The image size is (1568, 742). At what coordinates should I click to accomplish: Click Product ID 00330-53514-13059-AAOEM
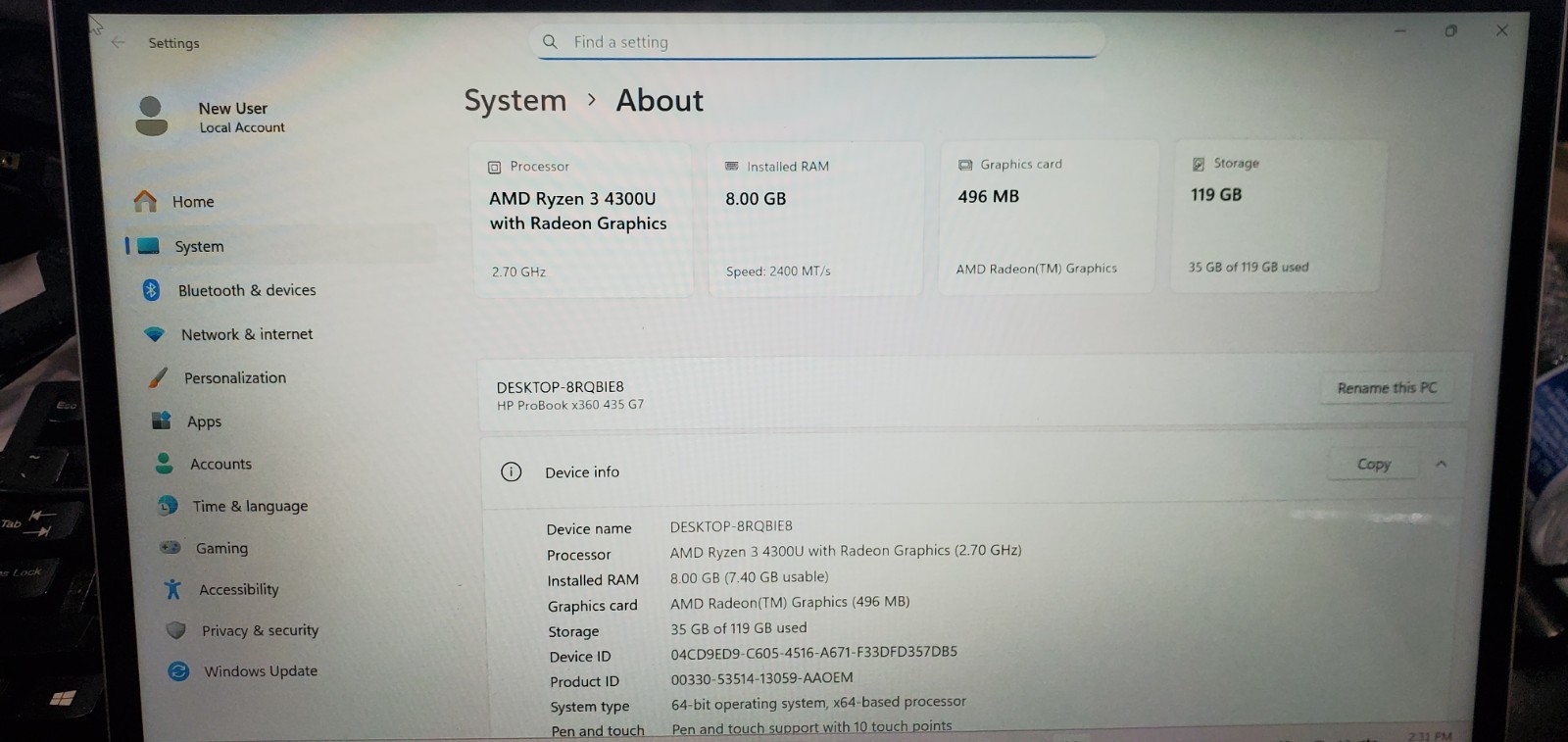tap(761, 677)
